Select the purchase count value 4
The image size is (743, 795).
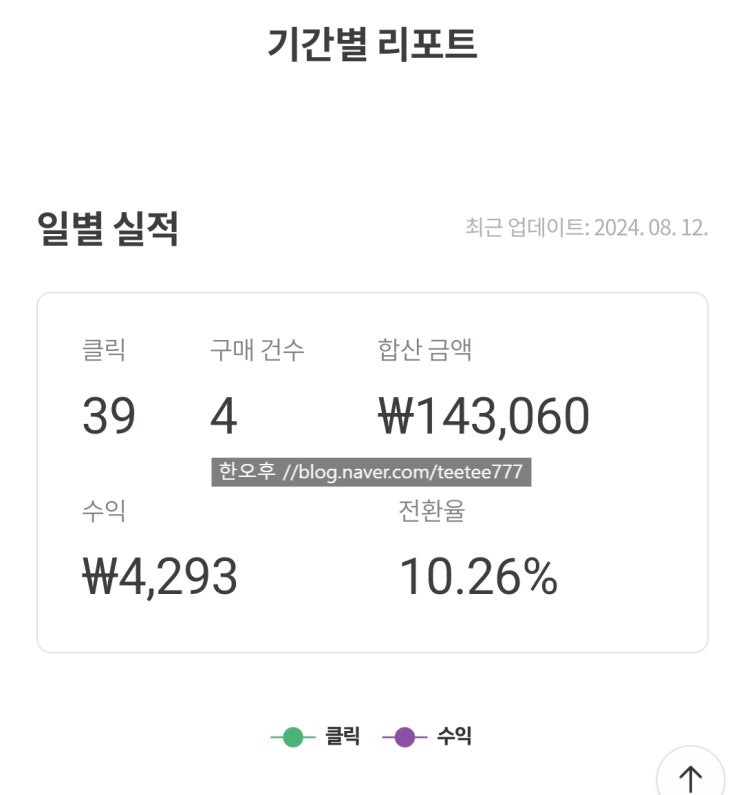click(x=223, y=416)
